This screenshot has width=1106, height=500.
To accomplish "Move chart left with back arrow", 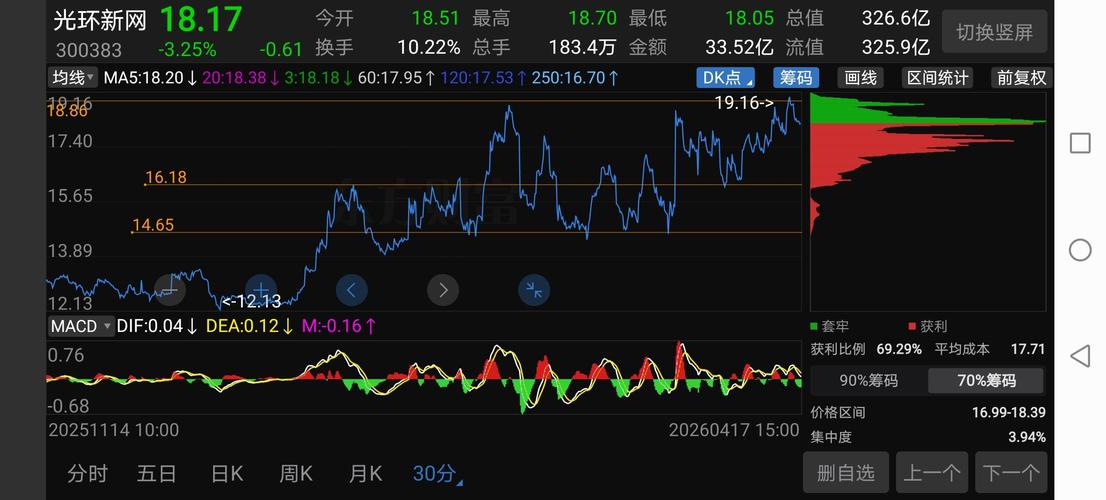I will click(x=352, y=289).
